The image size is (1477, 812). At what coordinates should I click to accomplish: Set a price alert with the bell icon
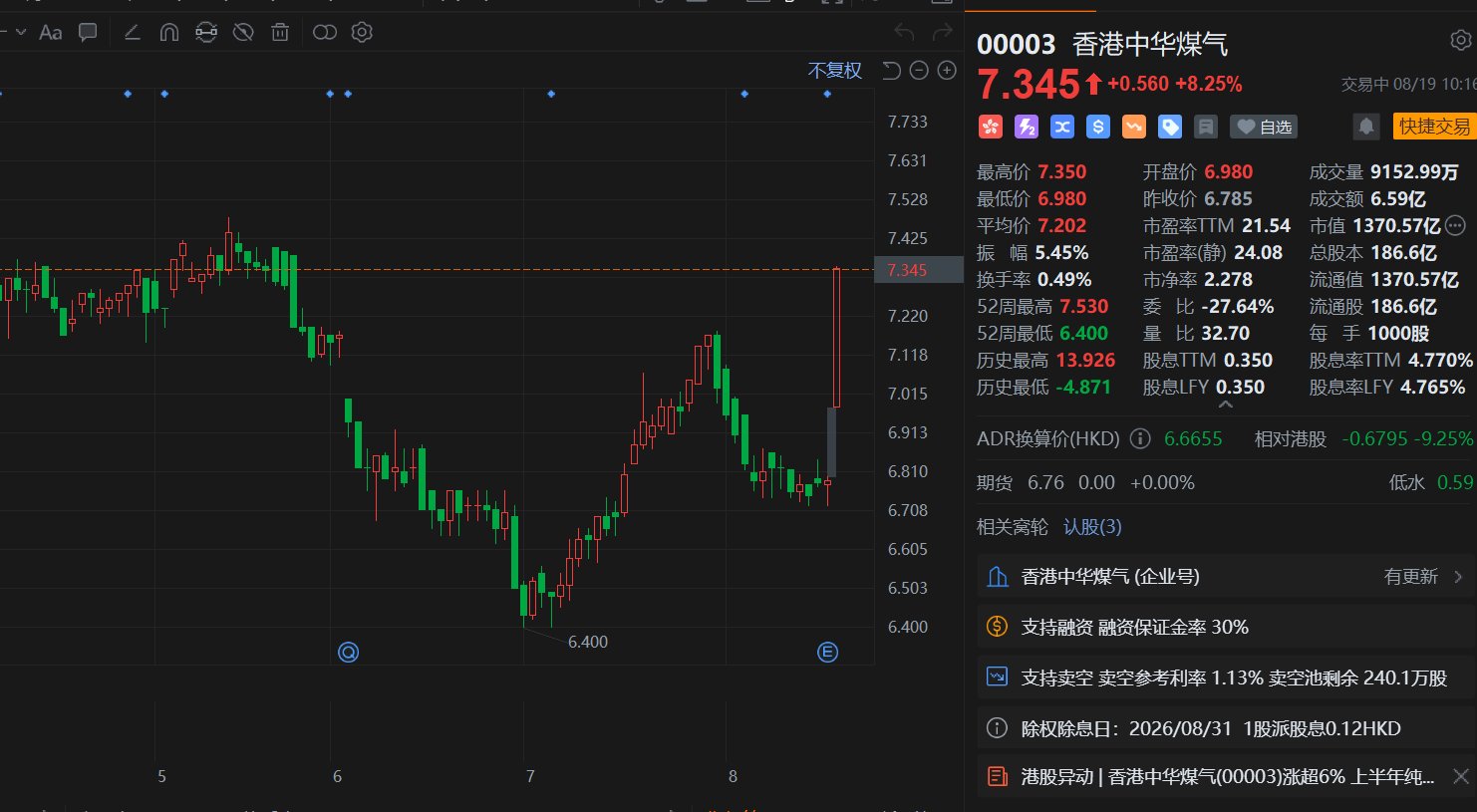click(x=1366, y=127)
